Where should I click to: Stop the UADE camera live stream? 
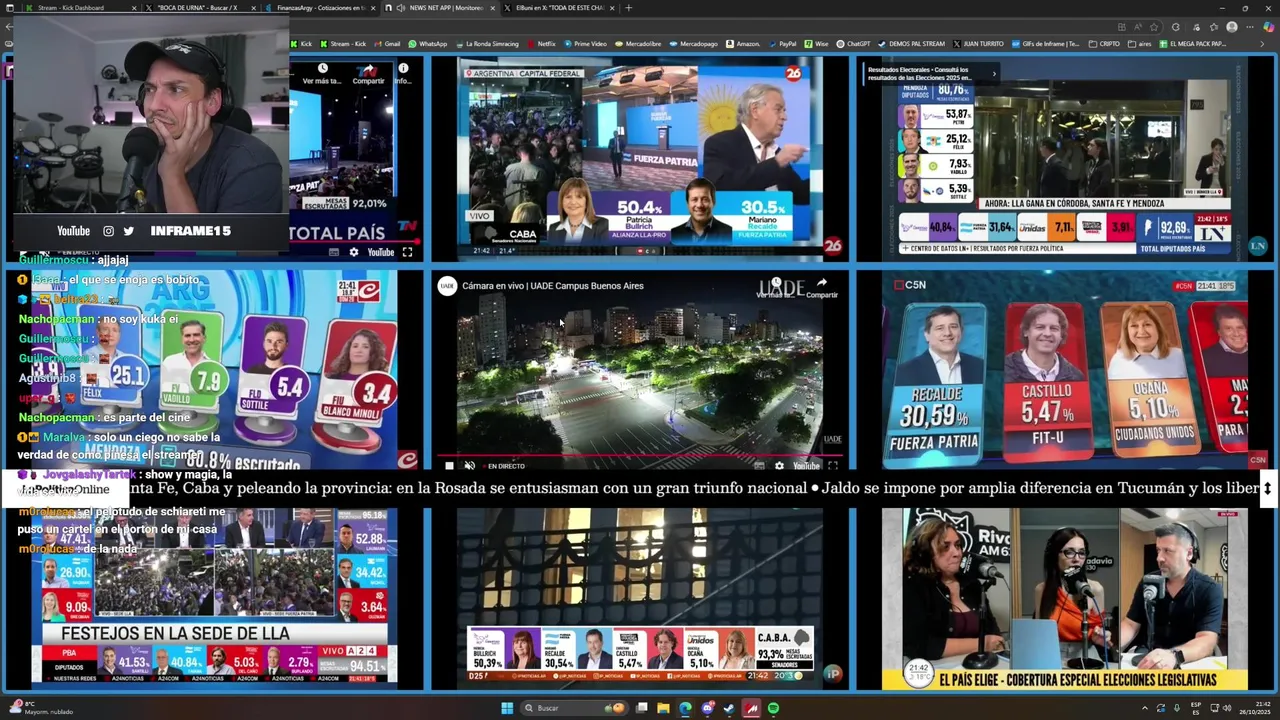pos(449,466)
